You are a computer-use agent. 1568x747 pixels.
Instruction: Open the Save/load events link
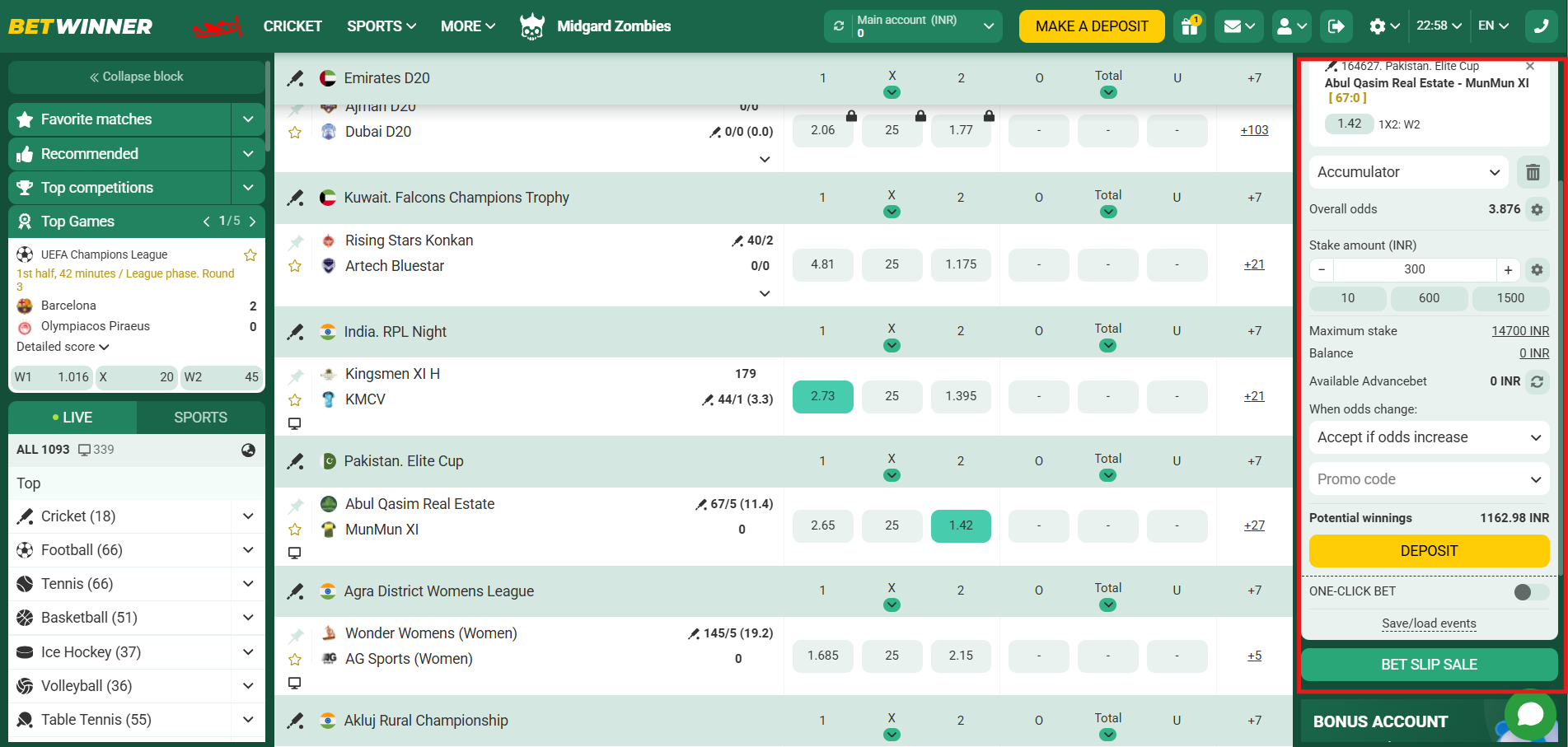coord(1429,623)
